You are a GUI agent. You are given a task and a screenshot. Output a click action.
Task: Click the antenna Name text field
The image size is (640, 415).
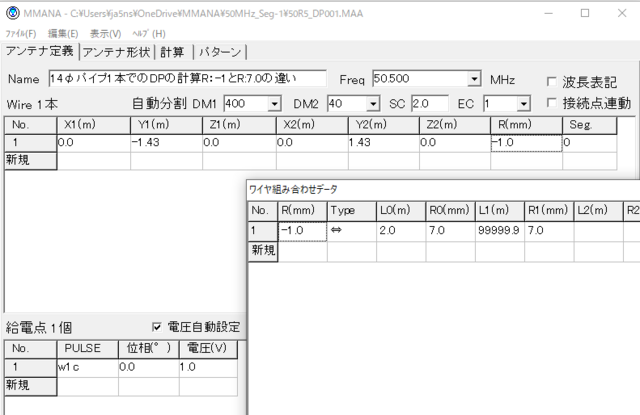pos(186,79)
